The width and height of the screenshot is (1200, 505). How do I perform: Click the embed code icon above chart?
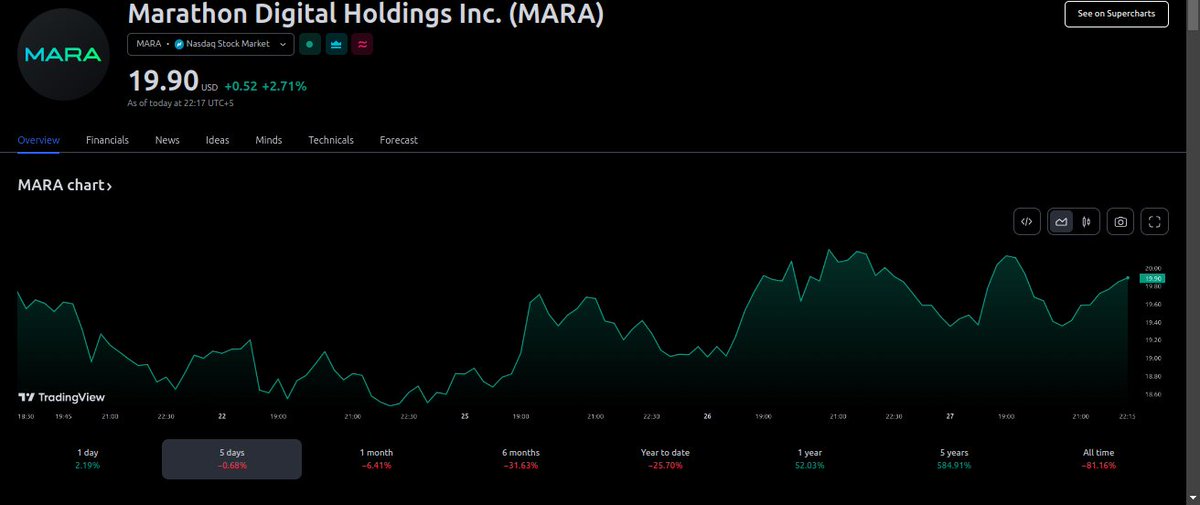(1027, 222)
